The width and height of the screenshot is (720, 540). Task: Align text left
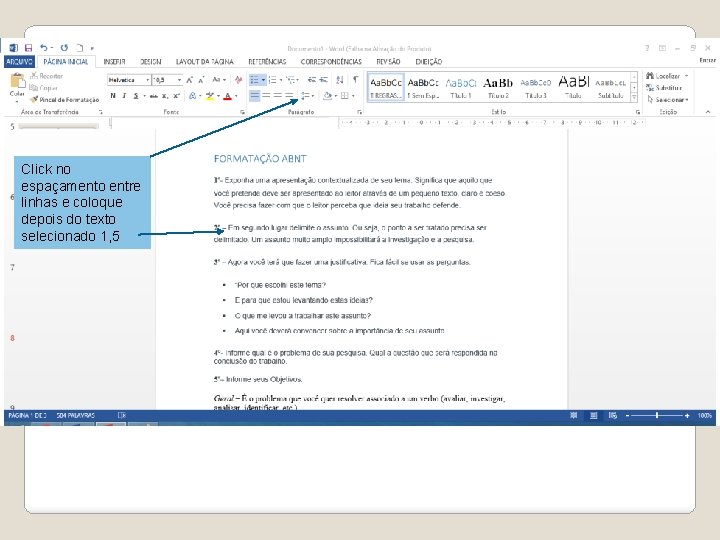(x=254, y=96)
